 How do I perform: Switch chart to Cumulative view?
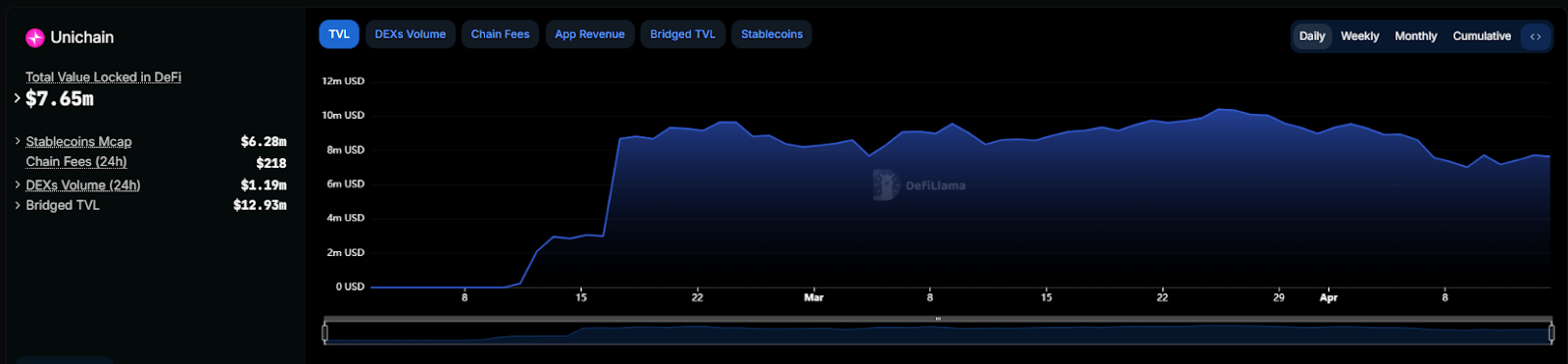click(x=1482, y=36)
